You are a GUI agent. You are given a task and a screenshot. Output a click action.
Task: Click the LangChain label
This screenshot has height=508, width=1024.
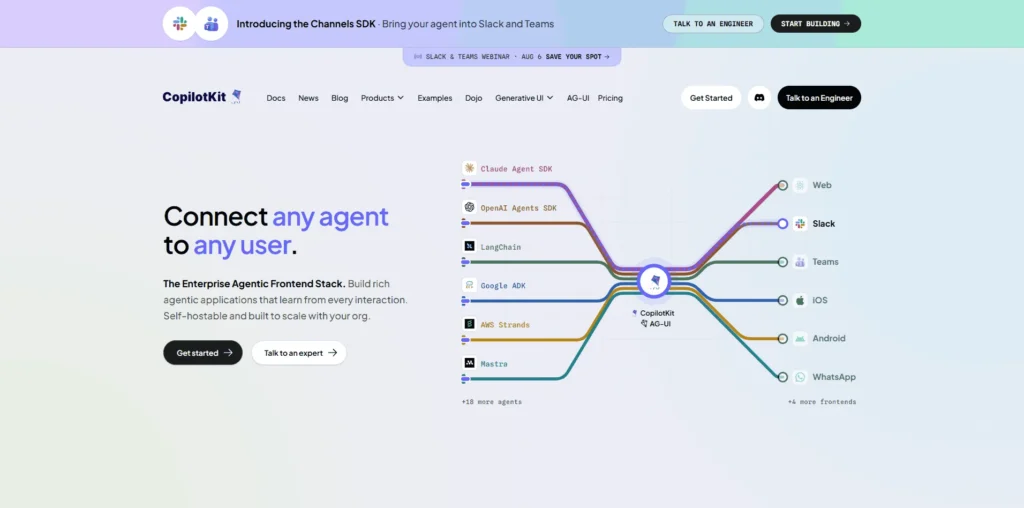(x=501, y=247)
